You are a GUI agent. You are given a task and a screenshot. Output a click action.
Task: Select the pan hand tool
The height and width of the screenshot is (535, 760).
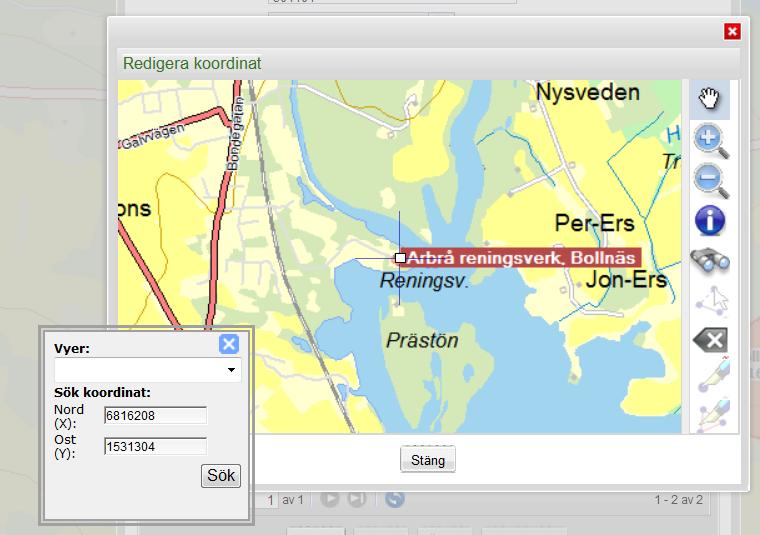(710, 99)
